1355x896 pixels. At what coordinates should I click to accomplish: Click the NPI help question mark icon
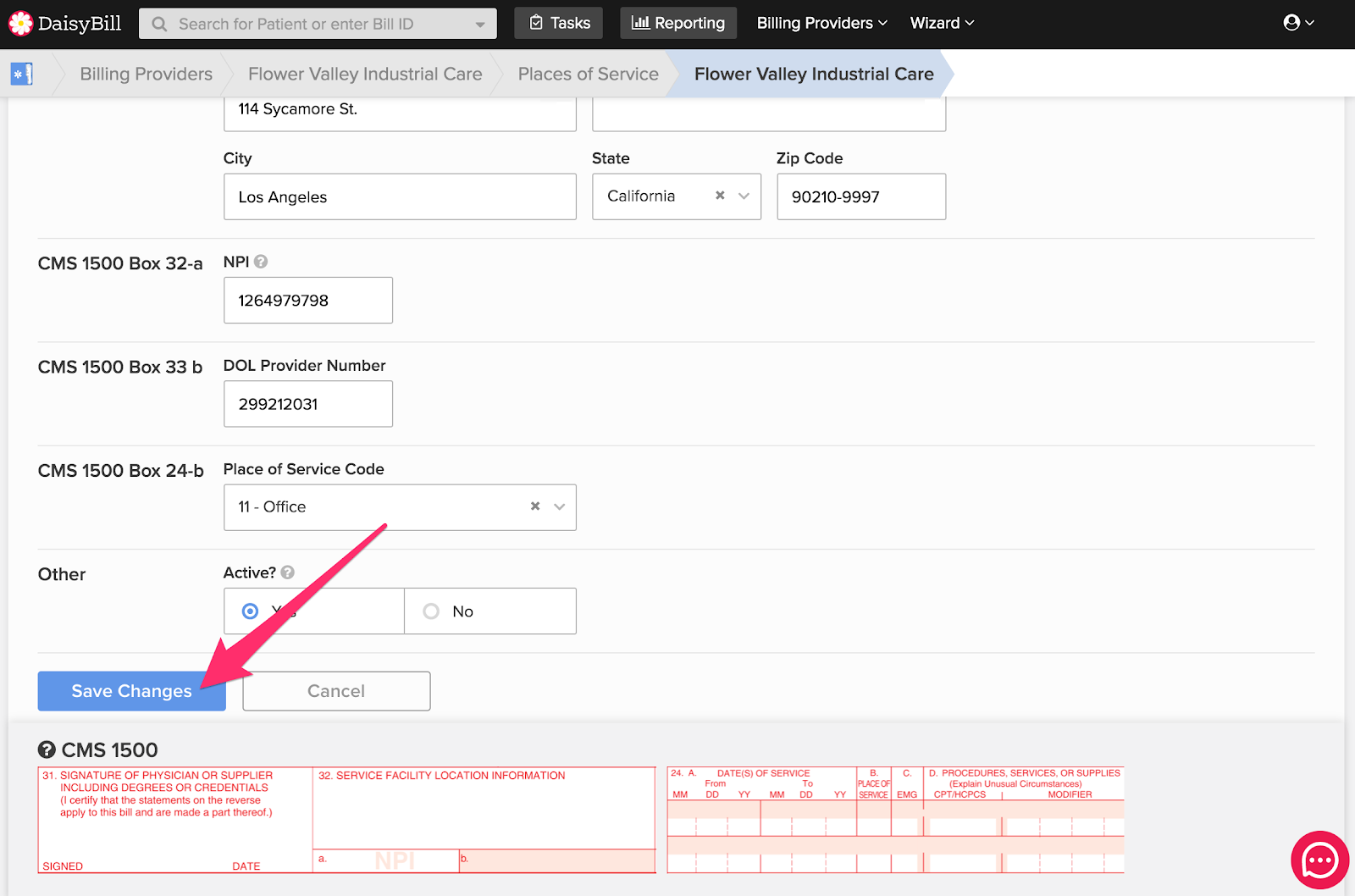coord(261,262)
